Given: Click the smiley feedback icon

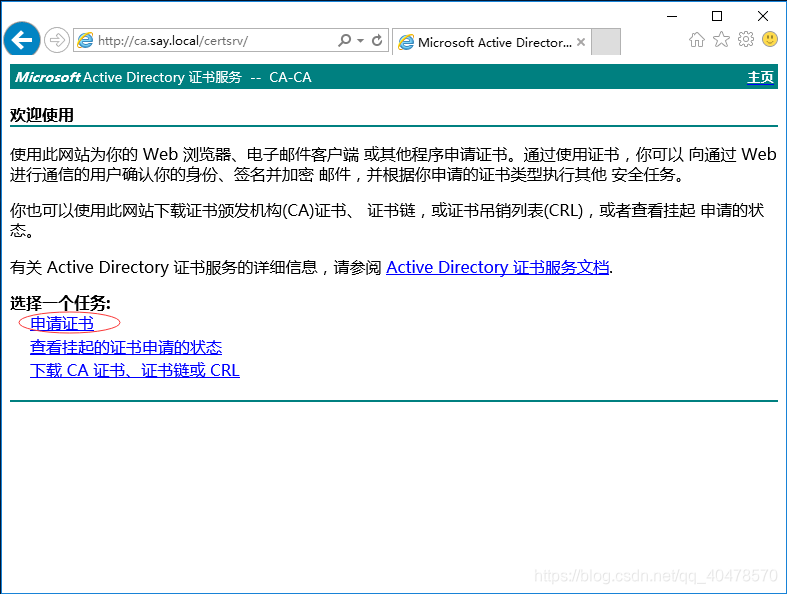Looking at the screenshot, I should click(770, 39).
